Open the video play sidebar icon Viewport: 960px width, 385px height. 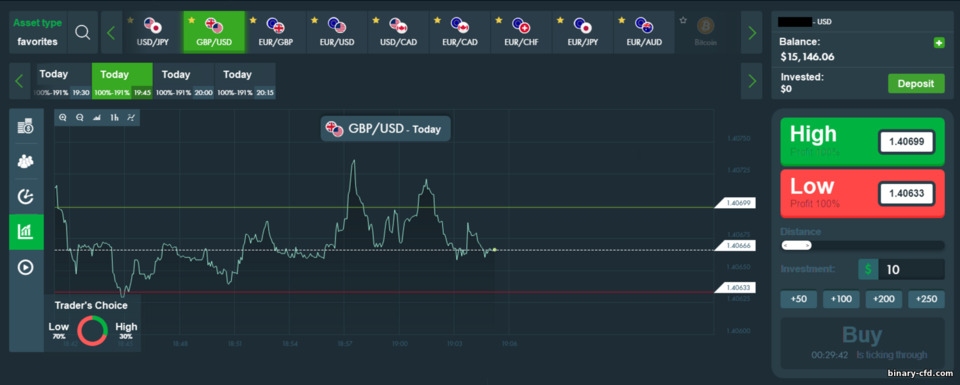point(26,267)
